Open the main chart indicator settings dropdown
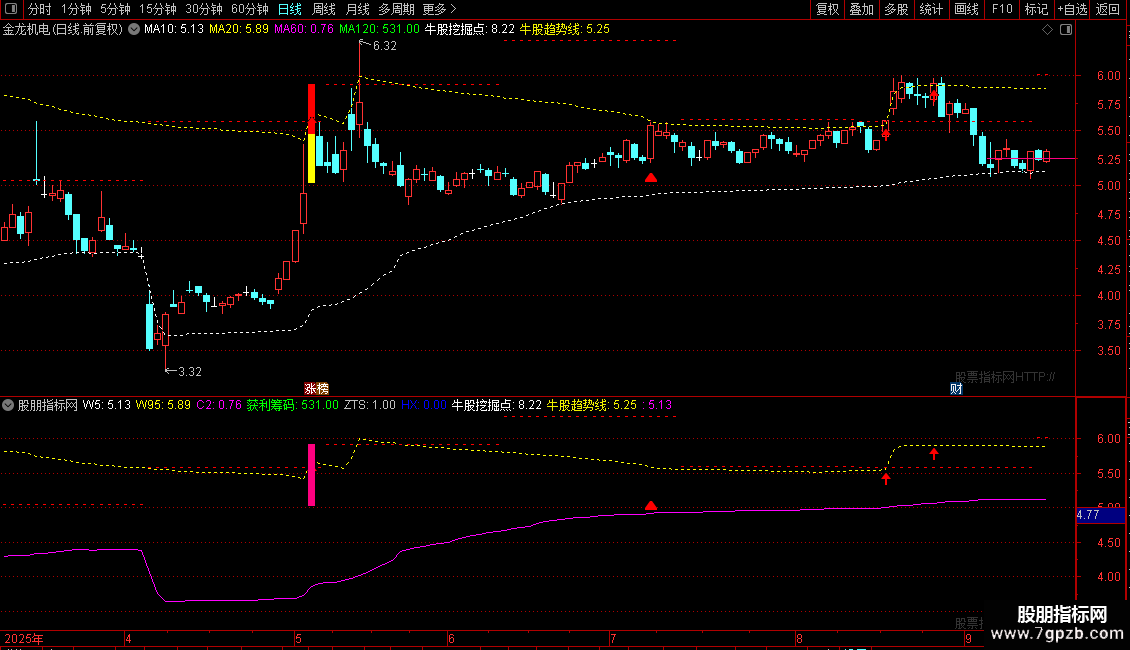The image size is (1130, 650). [x=134, y=30]
